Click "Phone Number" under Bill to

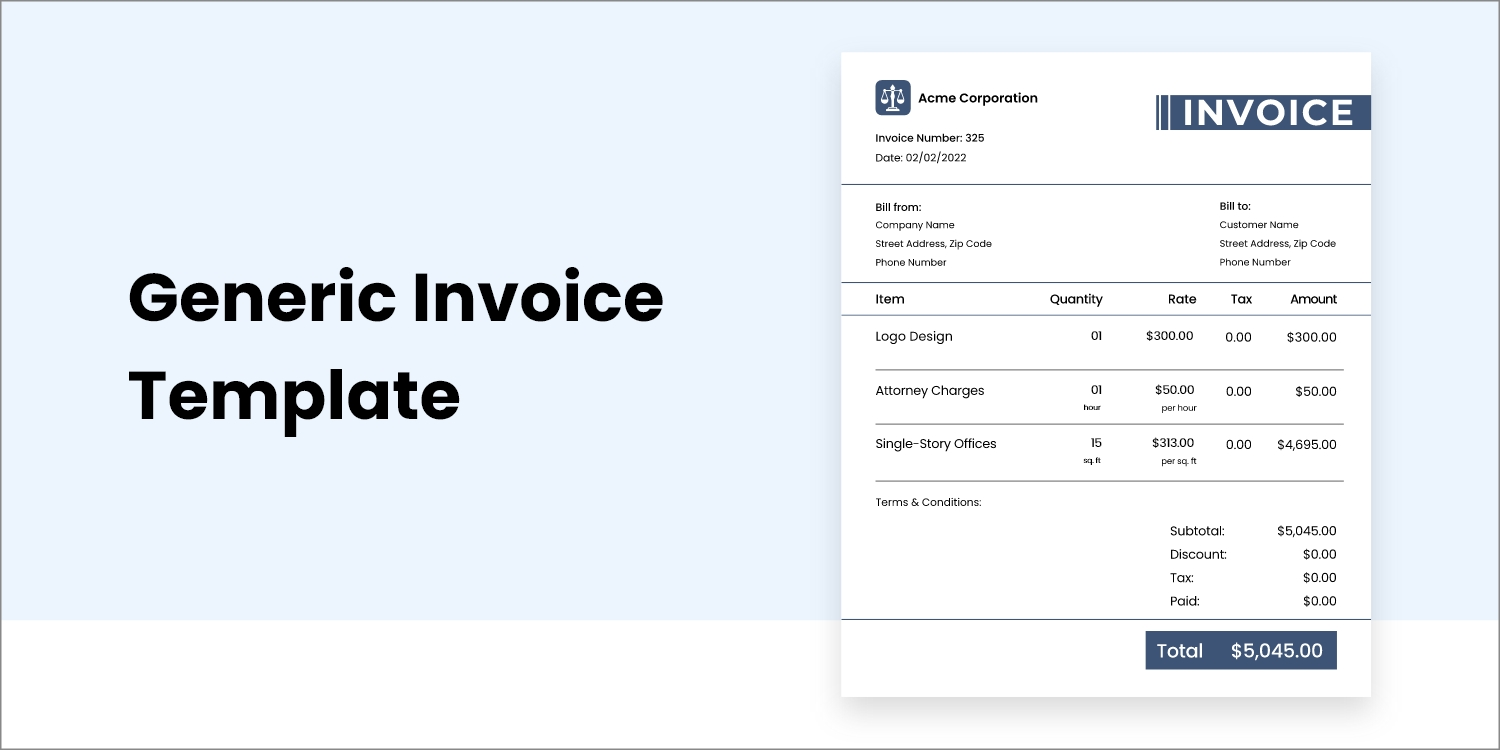[x=1255, y=263]
